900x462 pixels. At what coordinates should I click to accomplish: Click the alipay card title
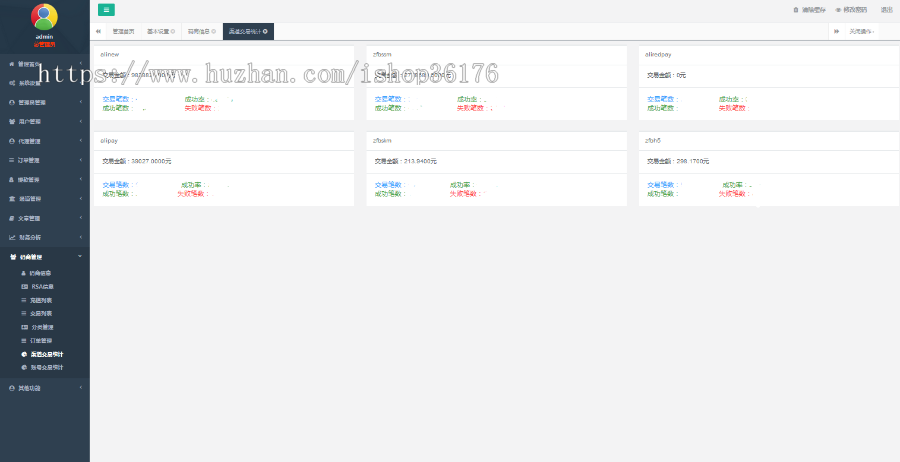point(109,141)
